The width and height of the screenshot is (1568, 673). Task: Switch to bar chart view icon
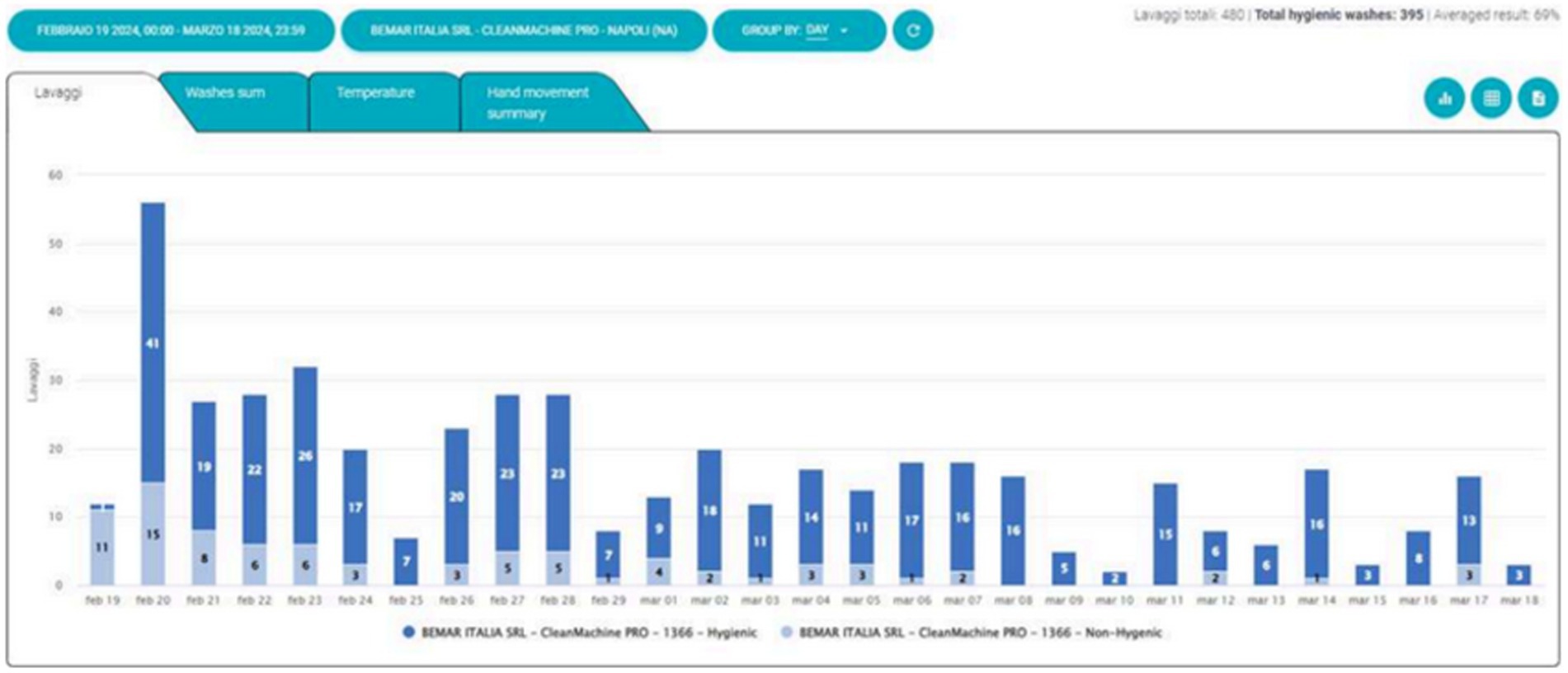point(1444,98)
